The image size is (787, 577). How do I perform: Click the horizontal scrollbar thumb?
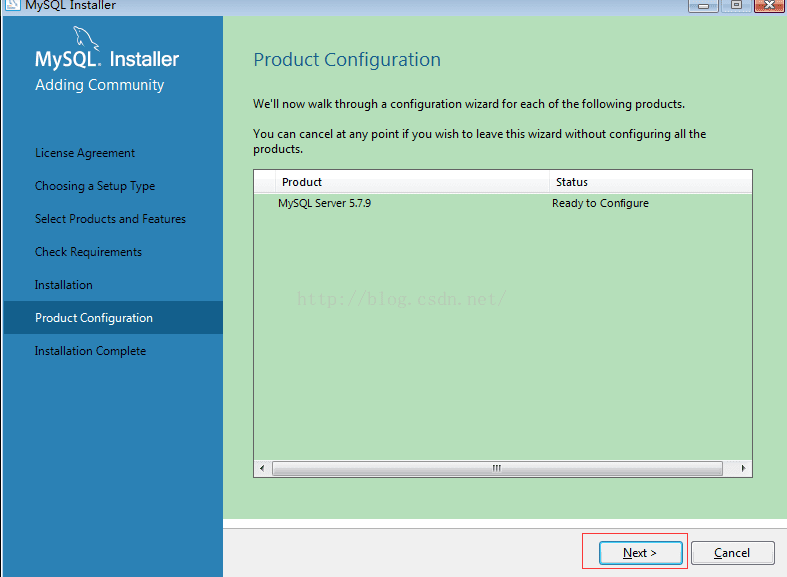pyautogui.click(x=497, y=469)
